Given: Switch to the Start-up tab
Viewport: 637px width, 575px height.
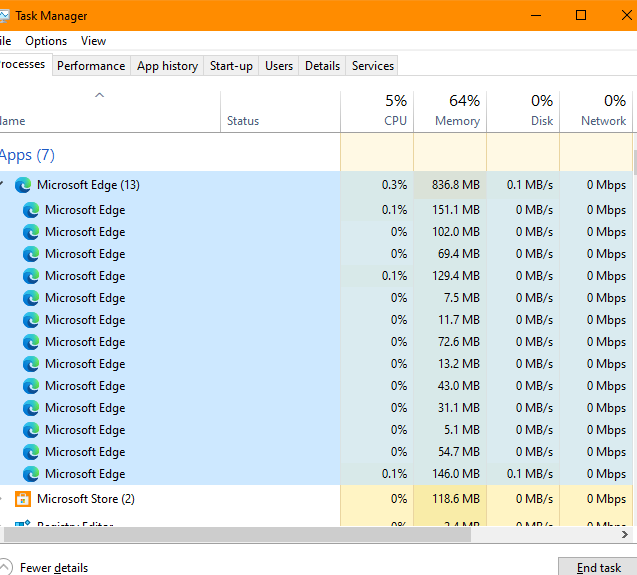Looking at the screenshot, I should click(x=231, y=66).
